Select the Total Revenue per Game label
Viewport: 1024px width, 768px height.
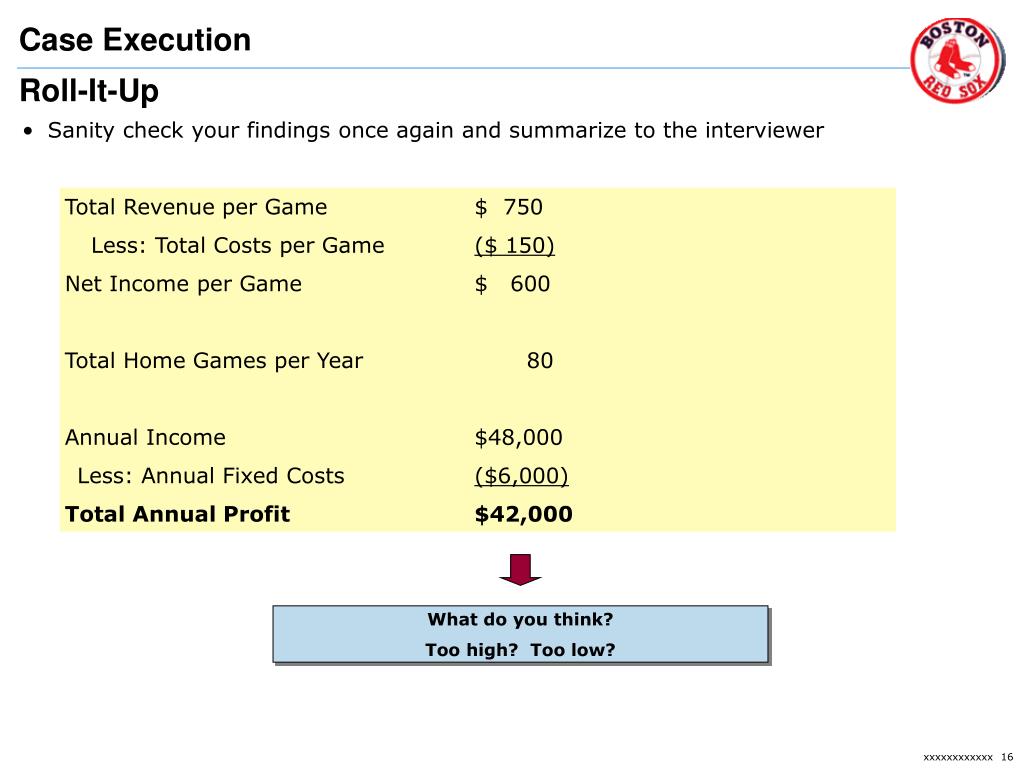[196, 207]
